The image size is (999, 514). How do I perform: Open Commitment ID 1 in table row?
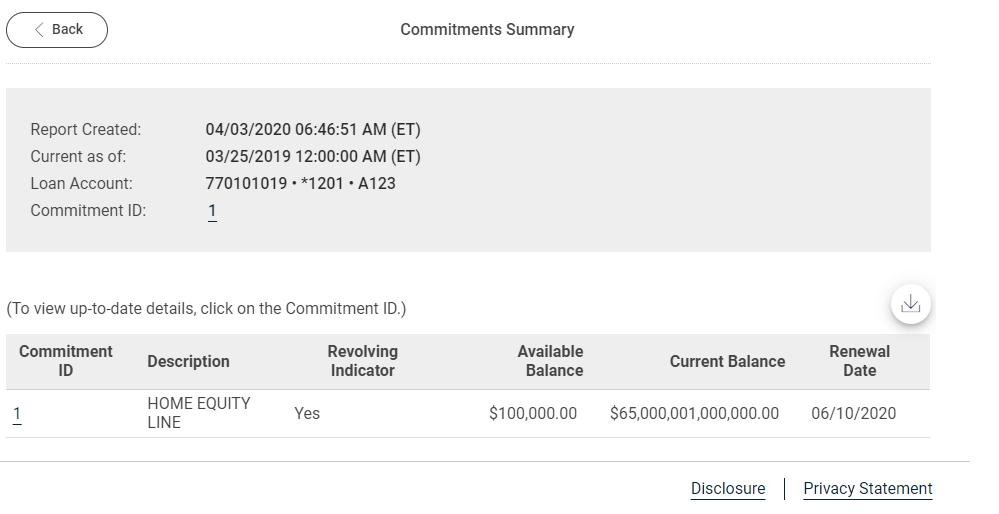click(17, 414)
